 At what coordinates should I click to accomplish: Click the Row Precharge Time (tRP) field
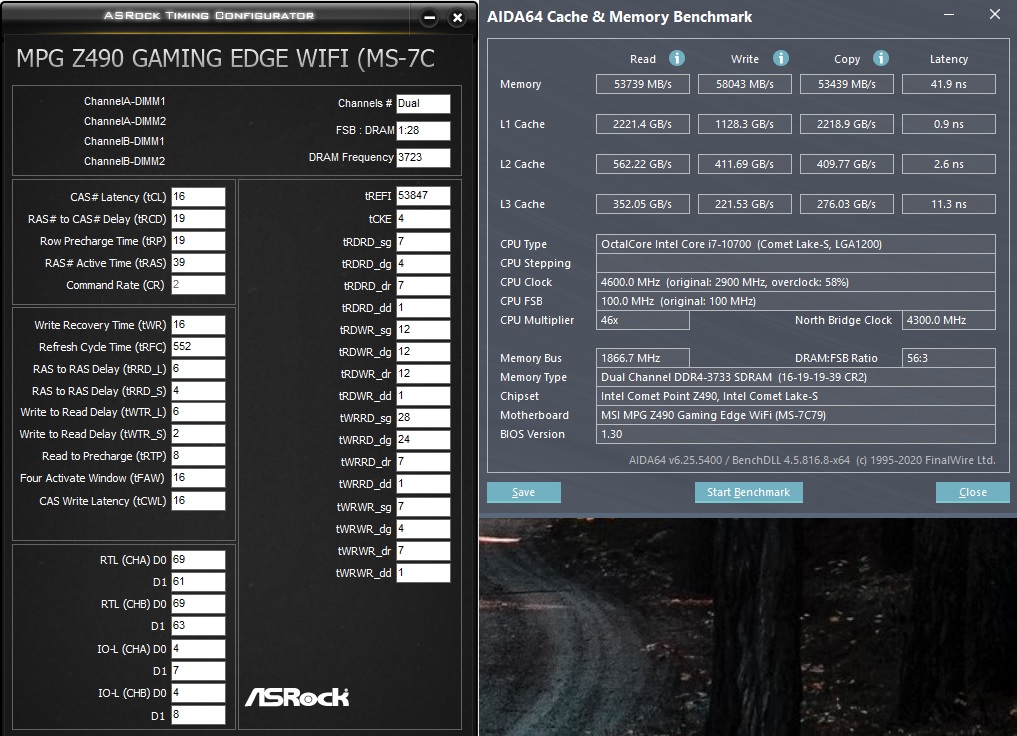click(198, 241)
